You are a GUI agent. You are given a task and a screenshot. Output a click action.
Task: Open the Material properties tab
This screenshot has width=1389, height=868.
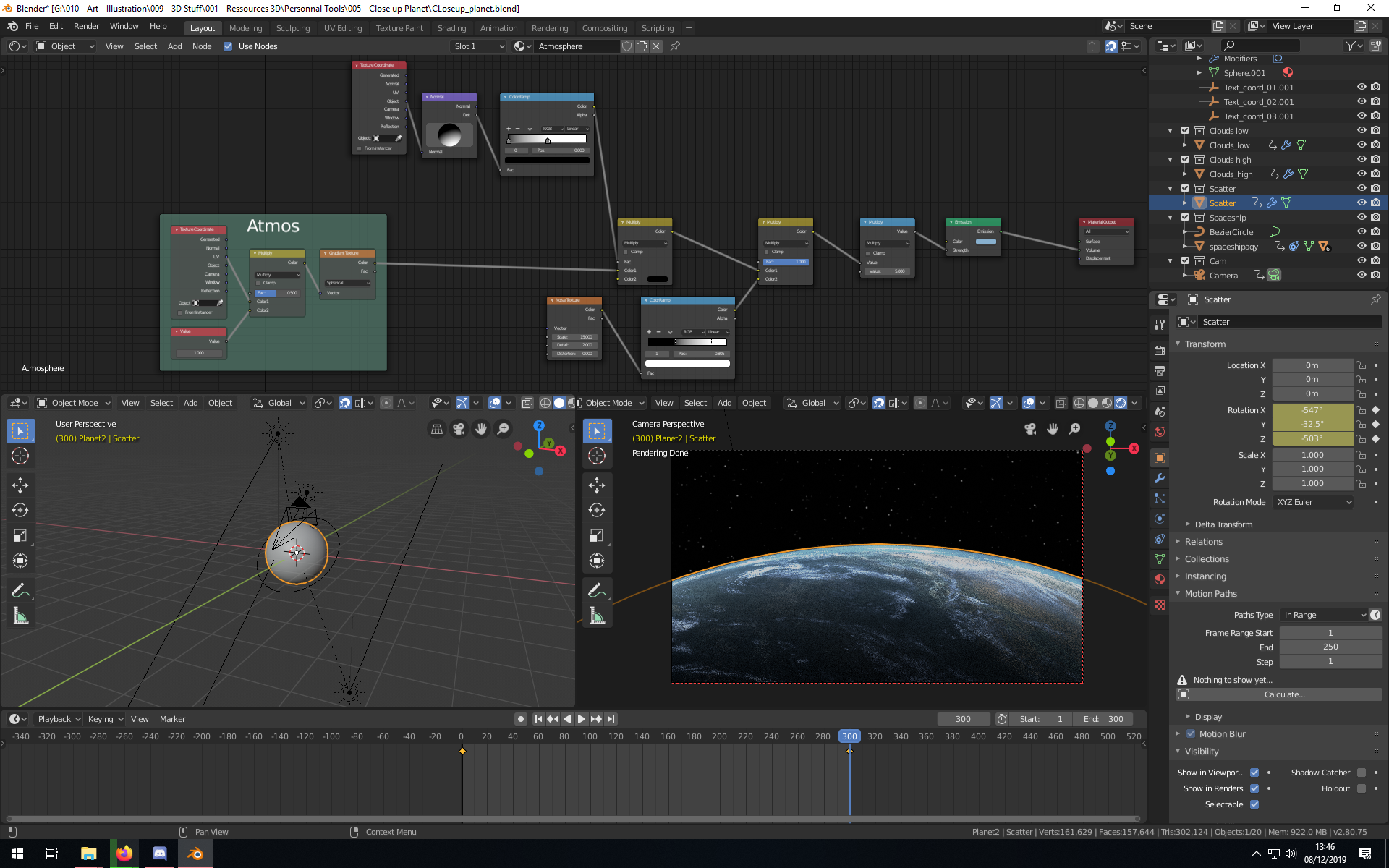(1160, 579)
